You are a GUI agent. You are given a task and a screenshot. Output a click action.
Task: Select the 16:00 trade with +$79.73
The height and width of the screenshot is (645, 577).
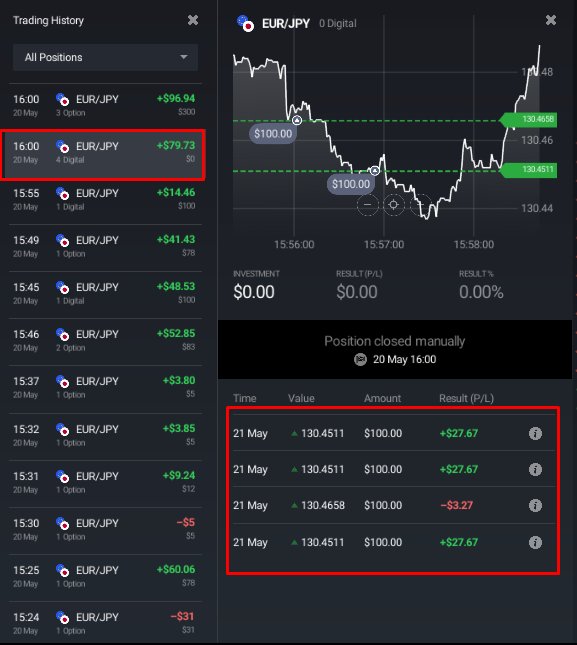pyautogui.click(x=103, y=155)
